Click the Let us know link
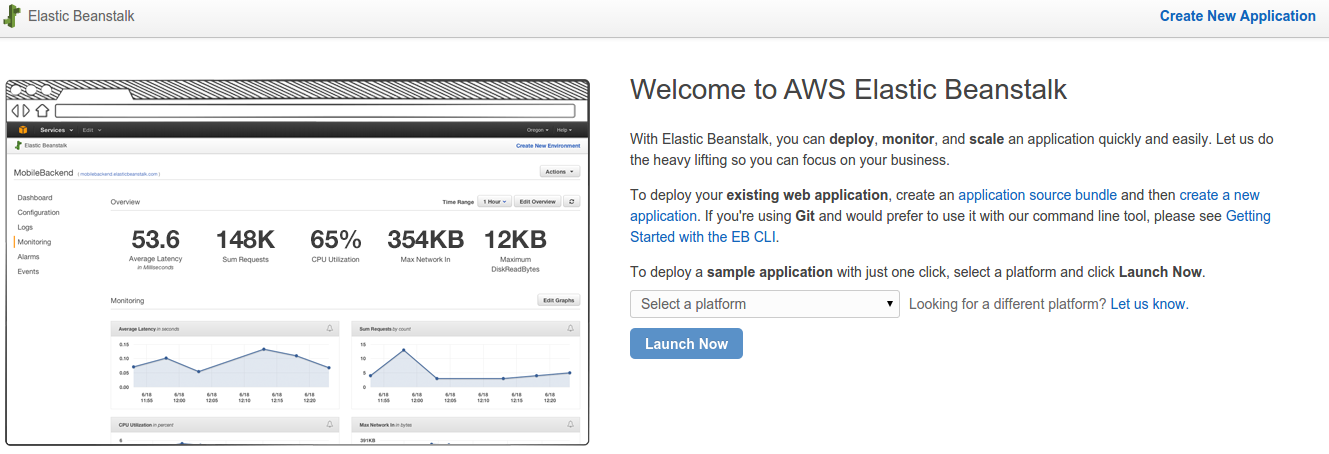 click(1147, 304)
